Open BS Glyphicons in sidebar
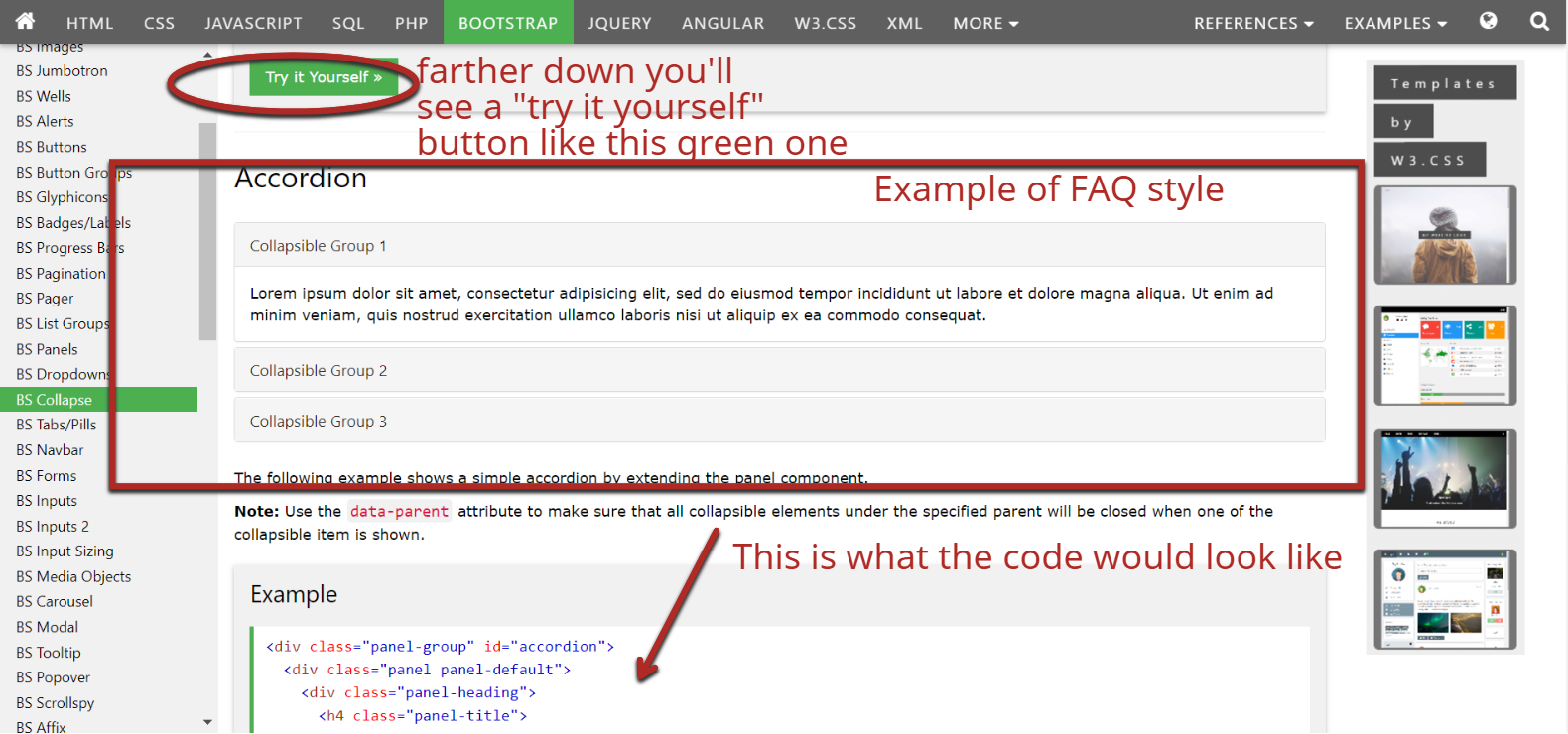 [62, 197]
